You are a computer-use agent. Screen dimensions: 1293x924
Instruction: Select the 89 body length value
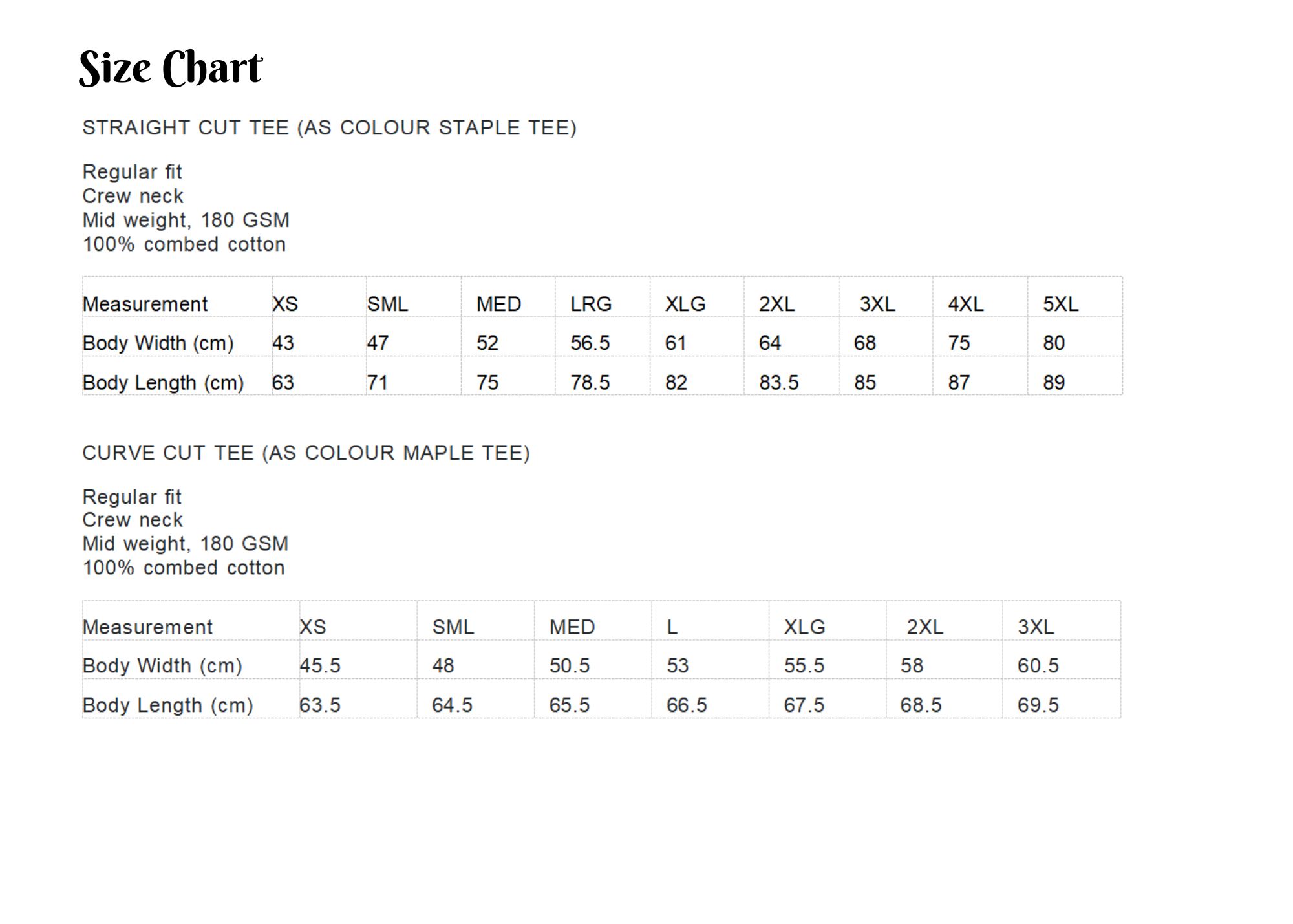click(x=1054, y=382)
